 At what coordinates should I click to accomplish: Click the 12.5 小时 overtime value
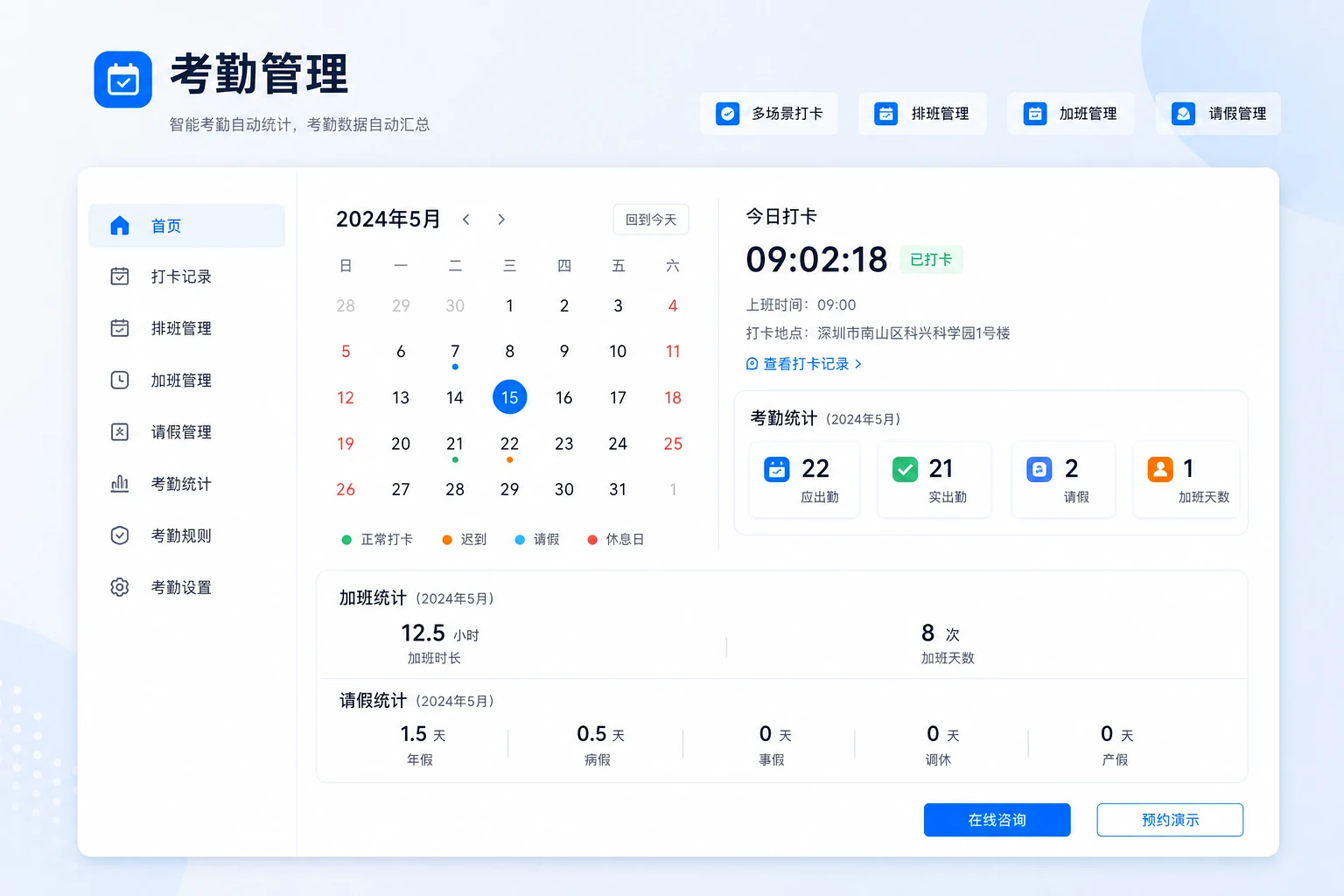[x=440, y=633]
